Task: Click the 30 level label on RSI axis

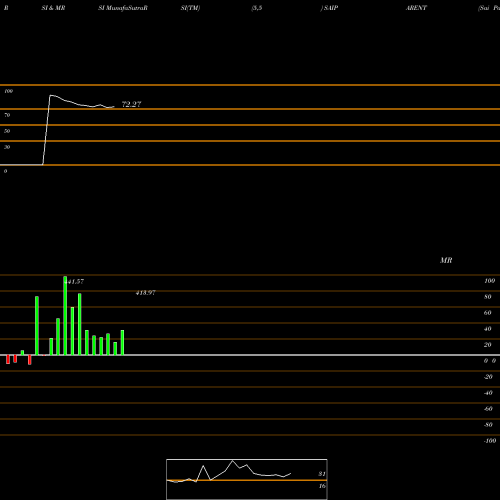Action: [x=7, y=147]
